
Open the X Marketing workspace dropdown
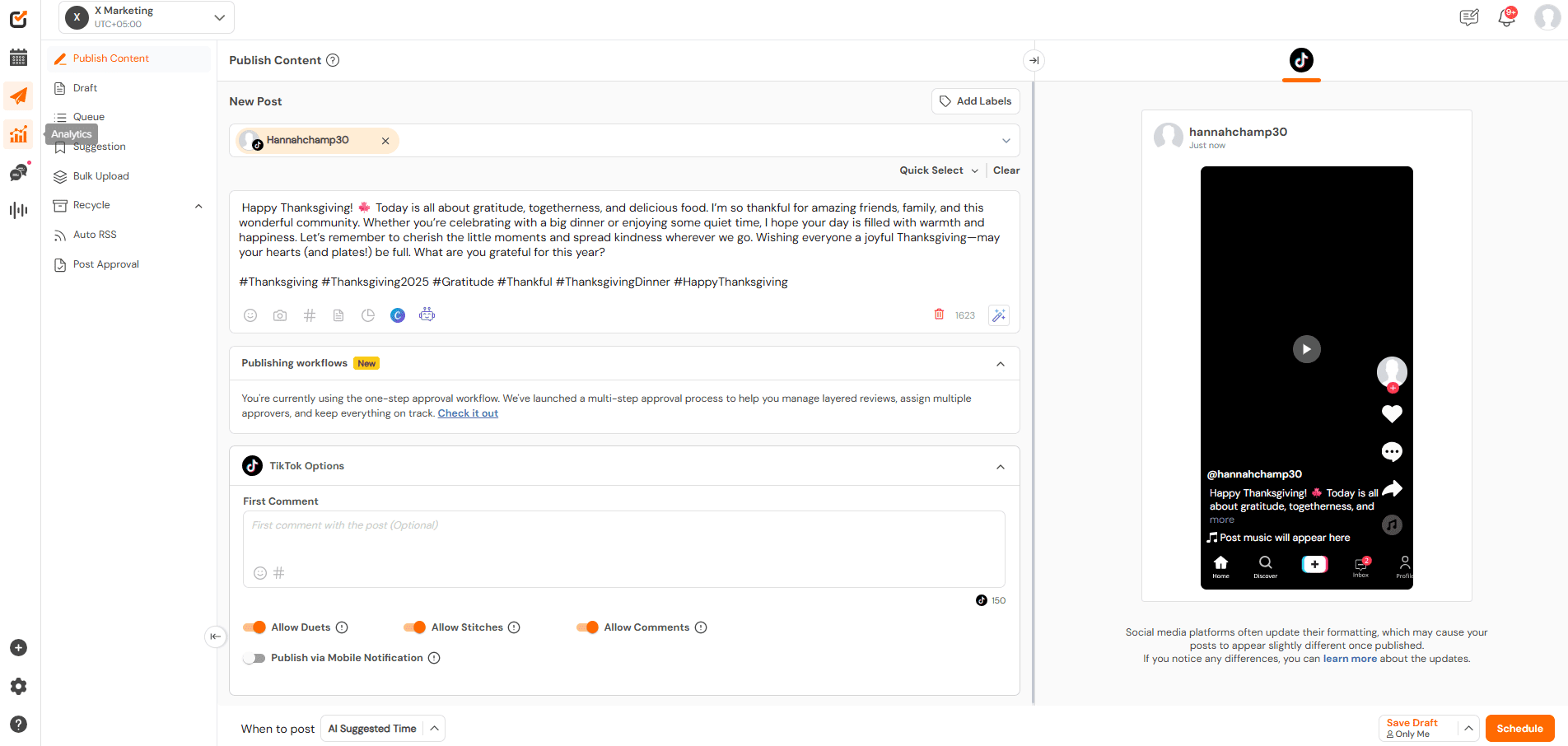[147, 17]
